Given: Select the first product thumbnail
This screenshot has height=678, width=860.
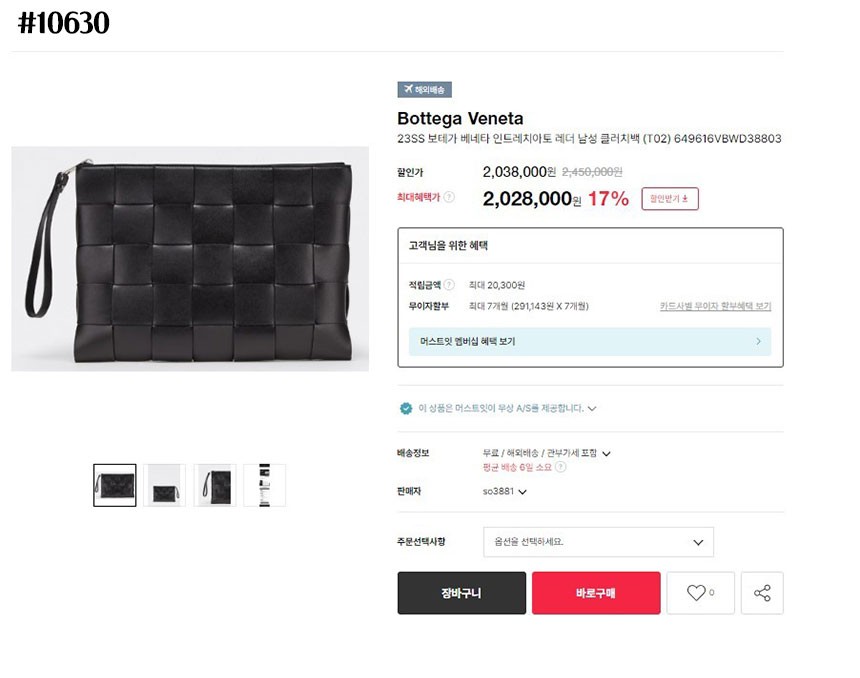Looking at the screenshot, I should pyautogui.click(x=115, y=485).
